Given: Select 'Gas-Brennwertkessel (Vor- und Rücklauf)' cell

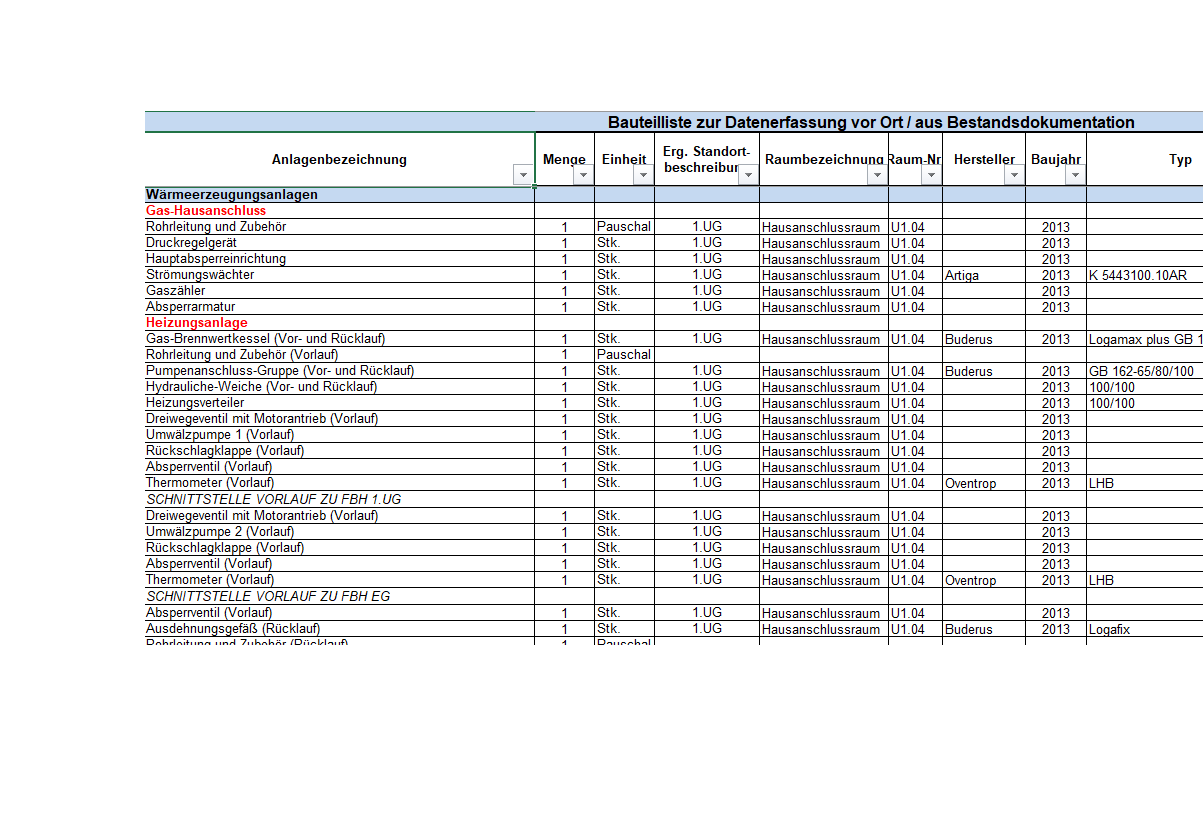Looking at the screenshot, I should coord(340,339).
